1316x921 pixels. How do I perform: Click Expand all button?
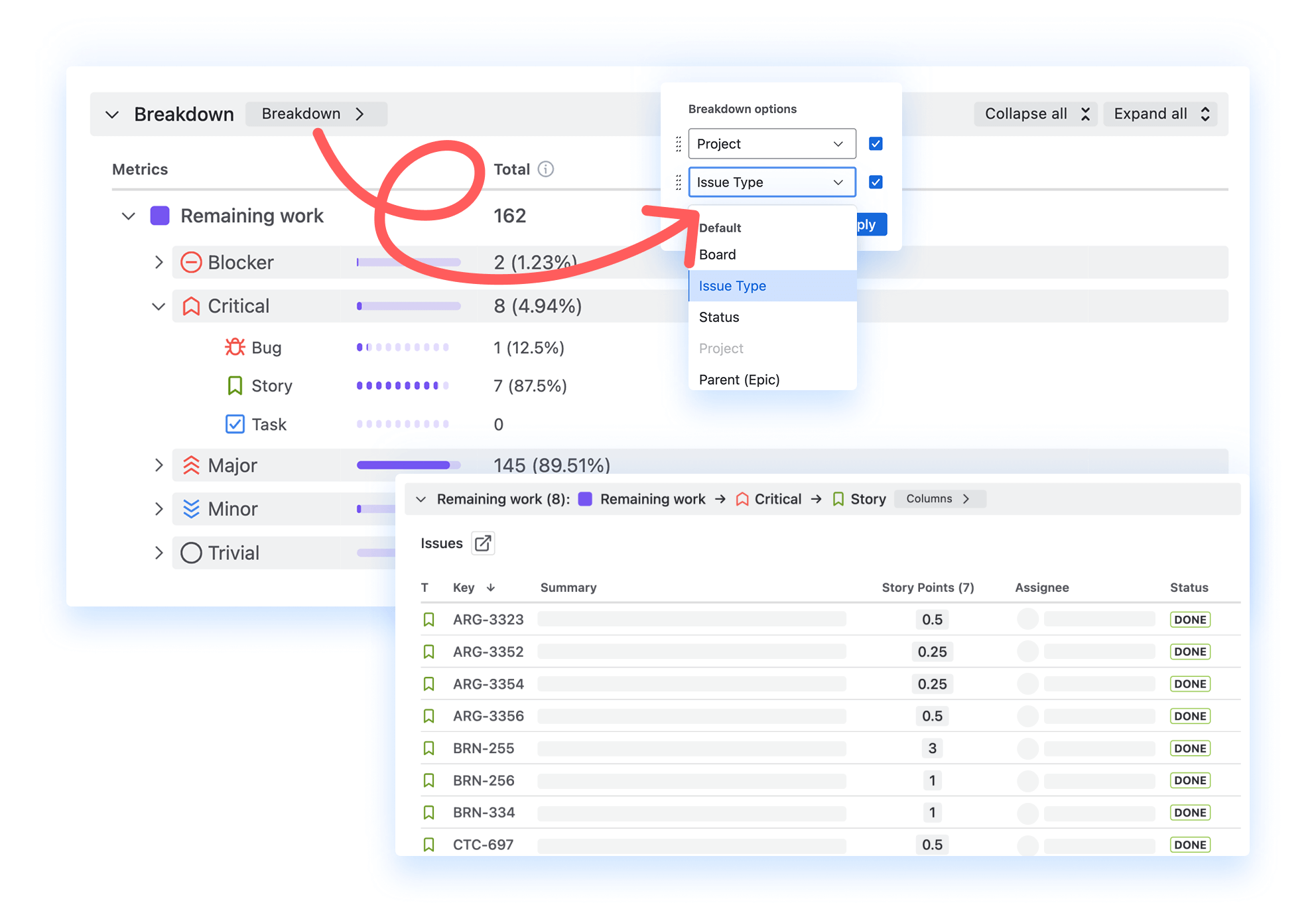[1160, 114]
